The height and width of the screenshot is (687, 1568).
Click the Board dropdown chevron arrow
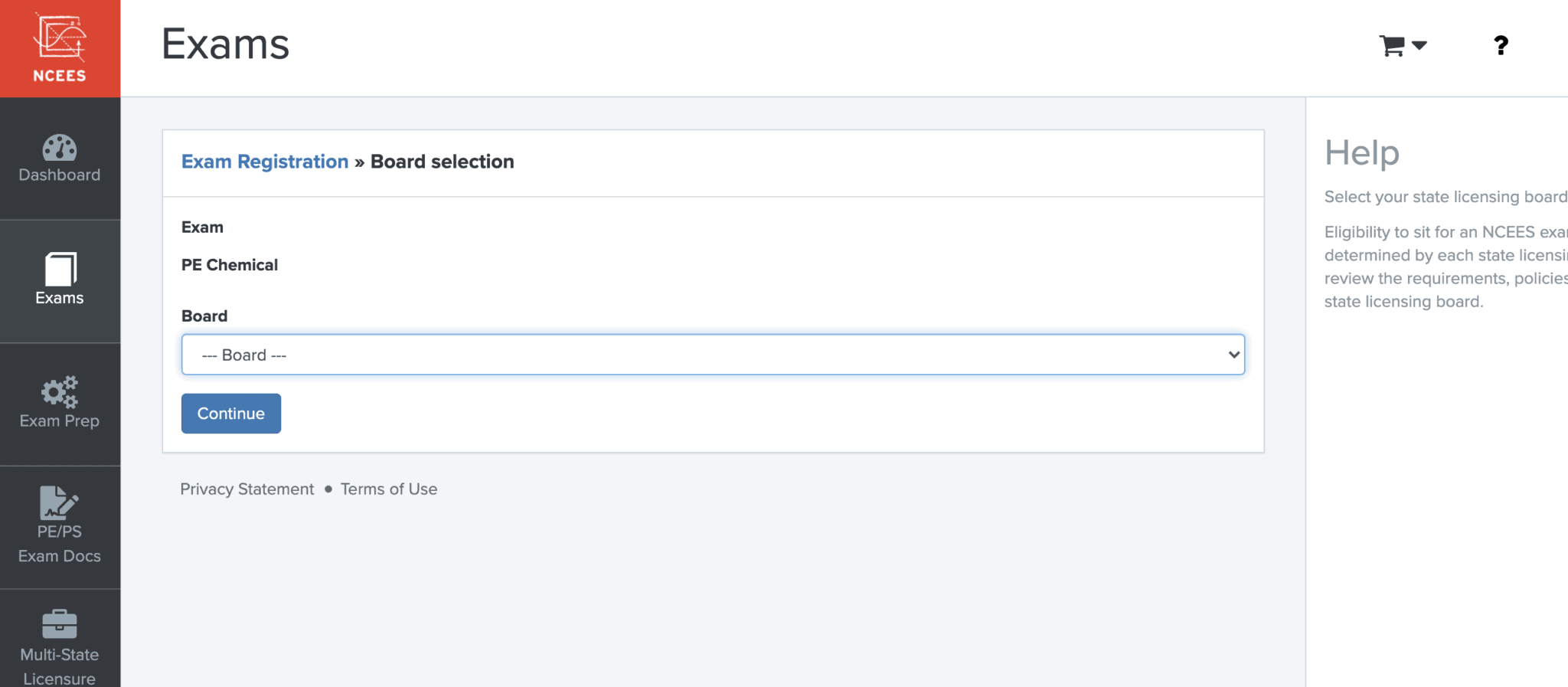(1233, 355)
